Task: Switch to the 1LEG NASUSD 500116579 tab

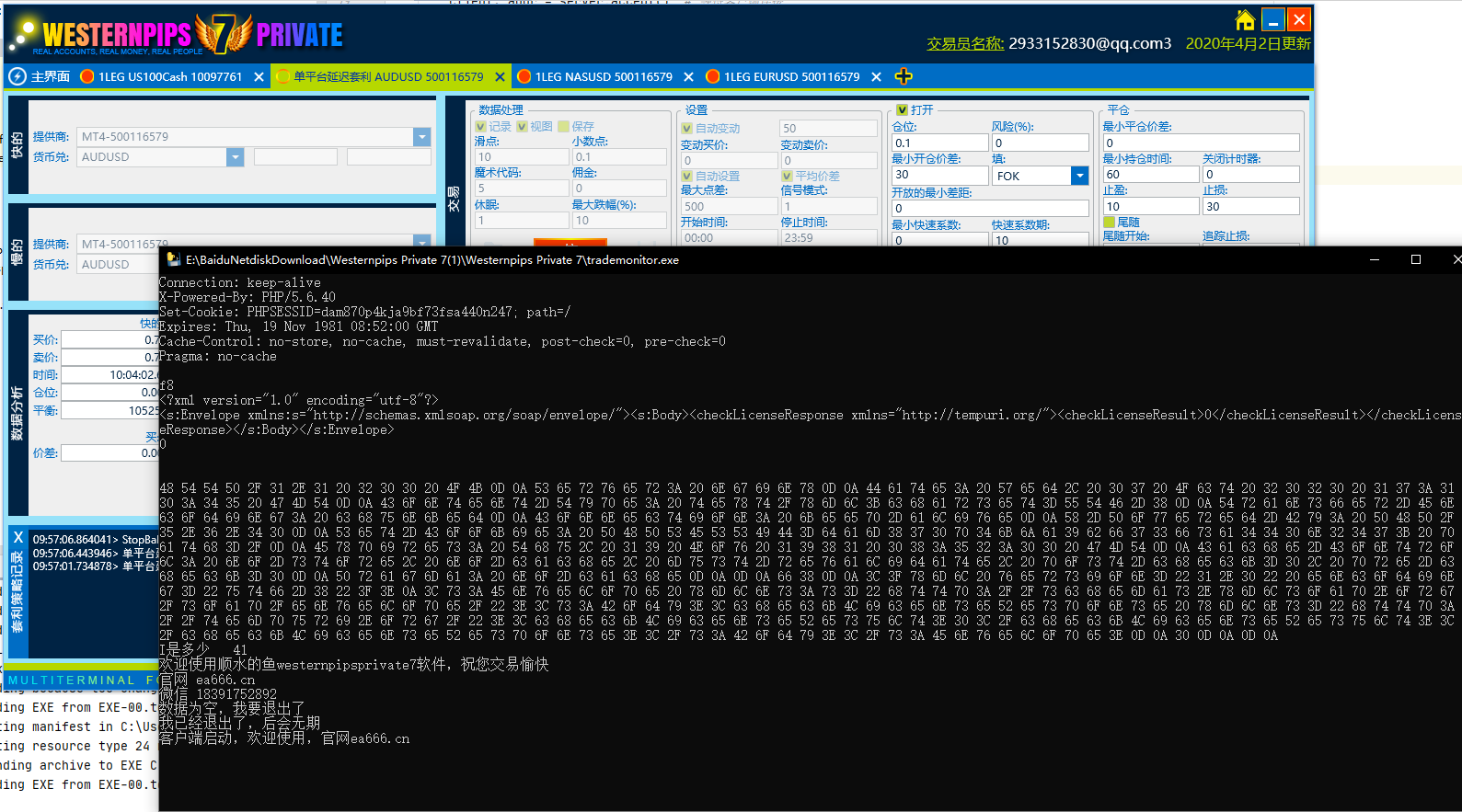Action: pos(603,77)
